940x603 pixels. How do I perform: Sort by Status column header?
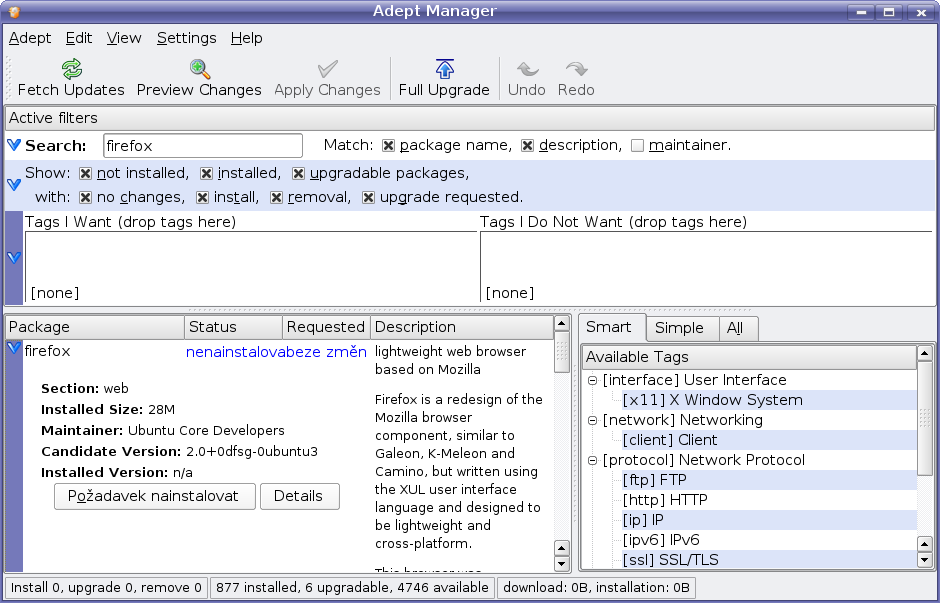point(234,327)
